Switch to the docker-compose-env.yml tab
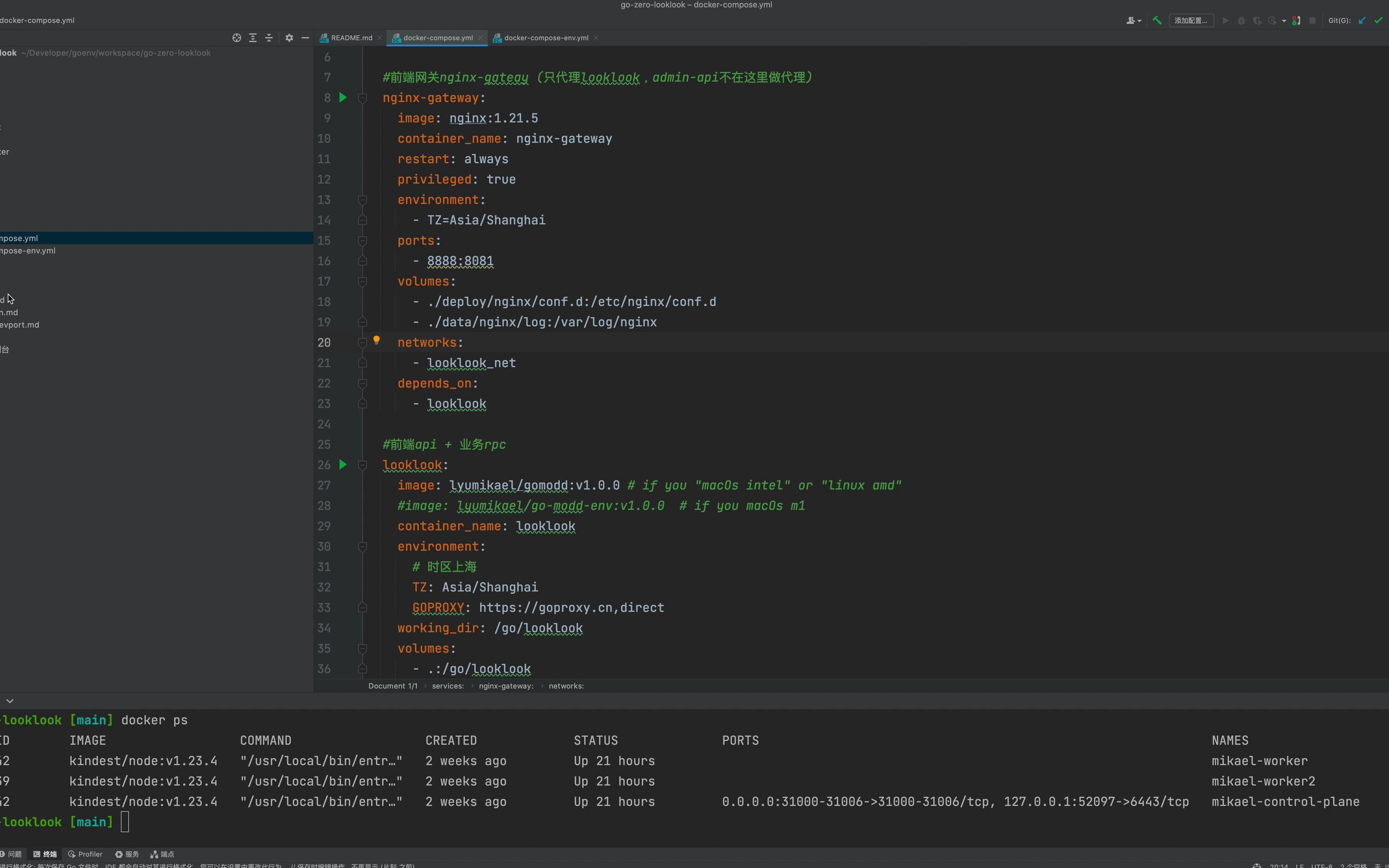The image size is (1389, 868). pyautogui.click(x=545, y=38)
